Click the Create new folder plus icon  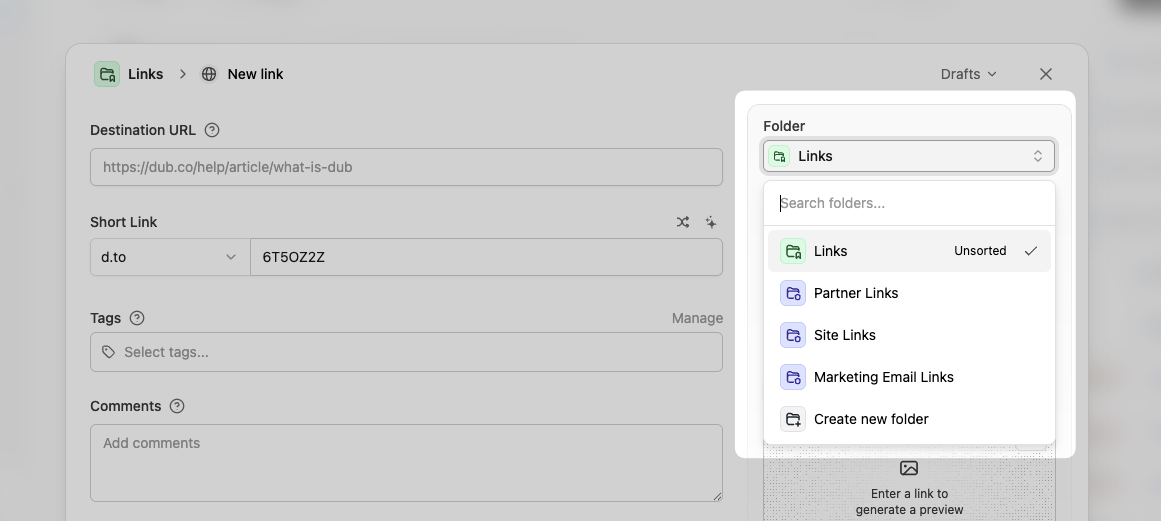coord(793,419)
